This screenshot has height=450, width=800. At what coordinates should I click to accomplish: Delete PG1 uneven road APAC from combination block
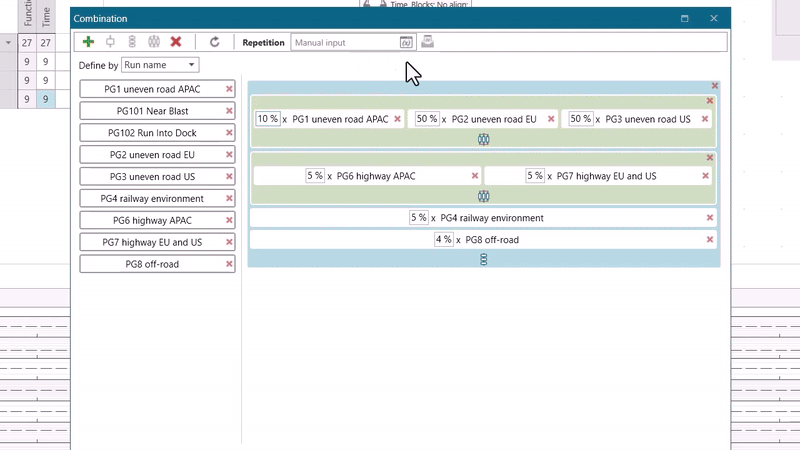[x=397, y=119]
